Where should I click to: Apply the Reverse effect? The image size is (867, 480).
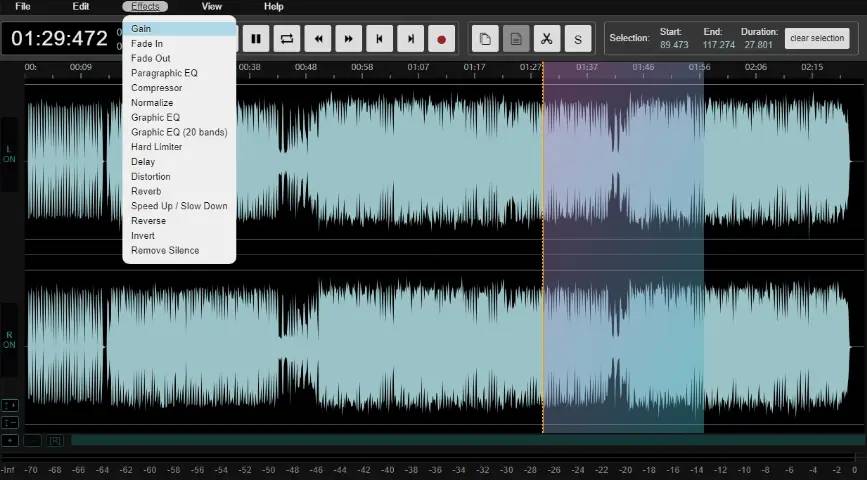click(x=179, y=221)
